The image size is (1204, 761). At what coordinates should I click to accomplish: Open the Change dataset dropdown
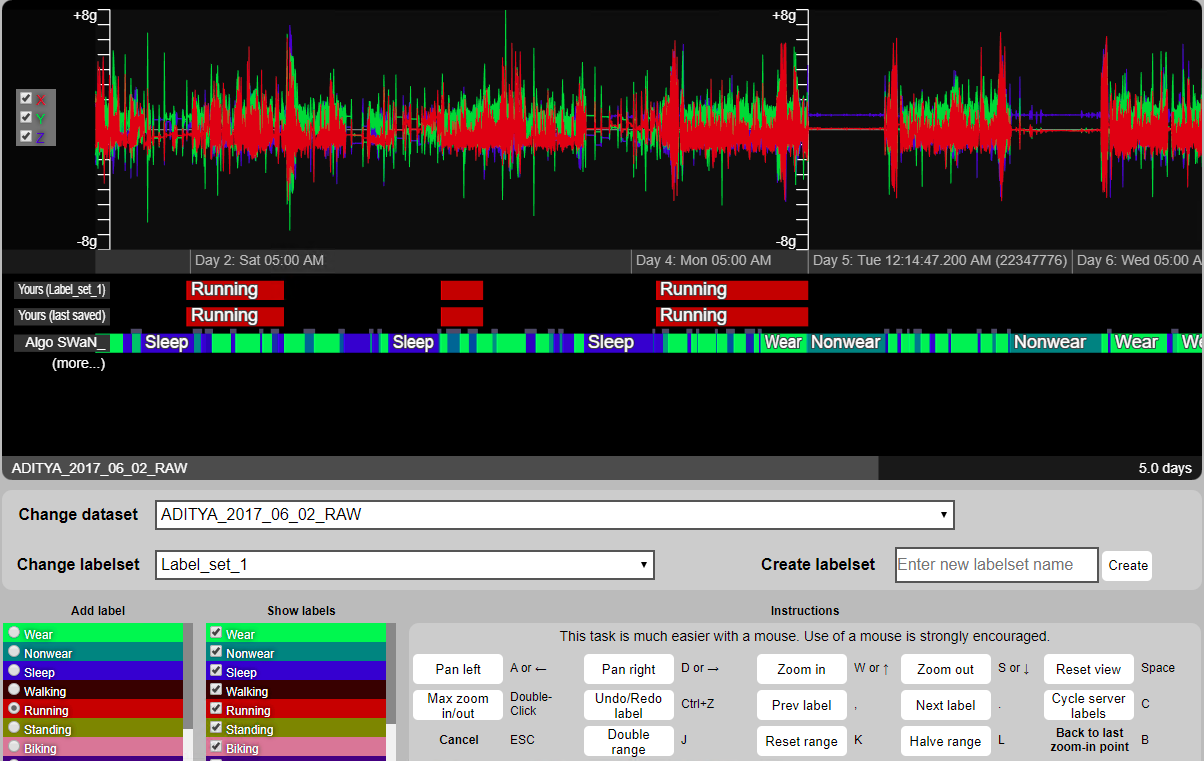555,515
